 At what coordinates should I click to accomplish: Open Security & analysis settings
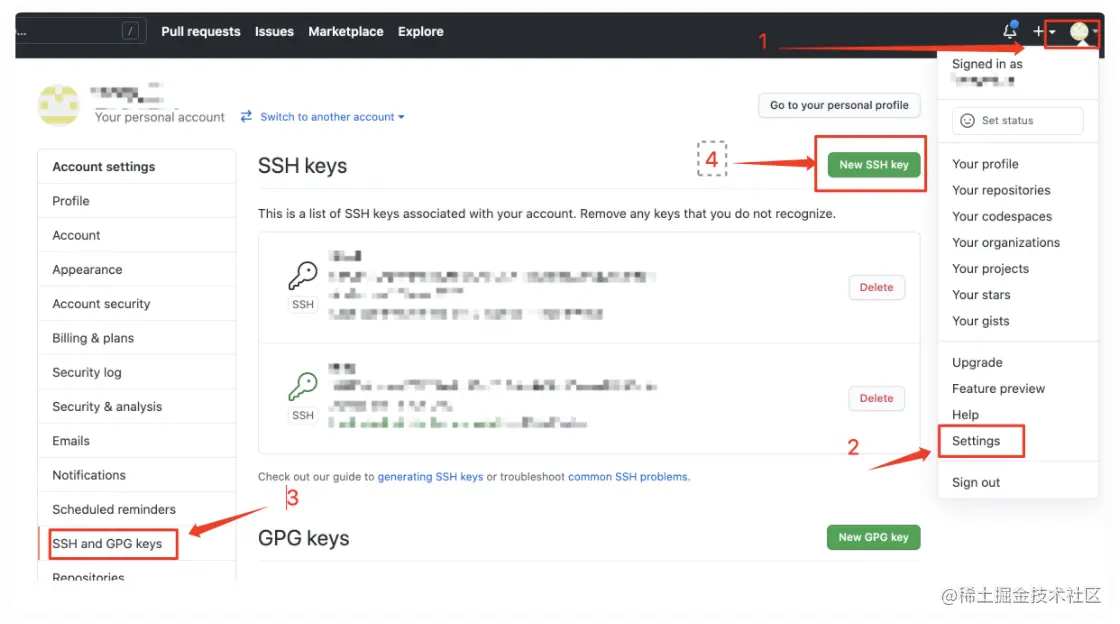click(x=136, y=406)
